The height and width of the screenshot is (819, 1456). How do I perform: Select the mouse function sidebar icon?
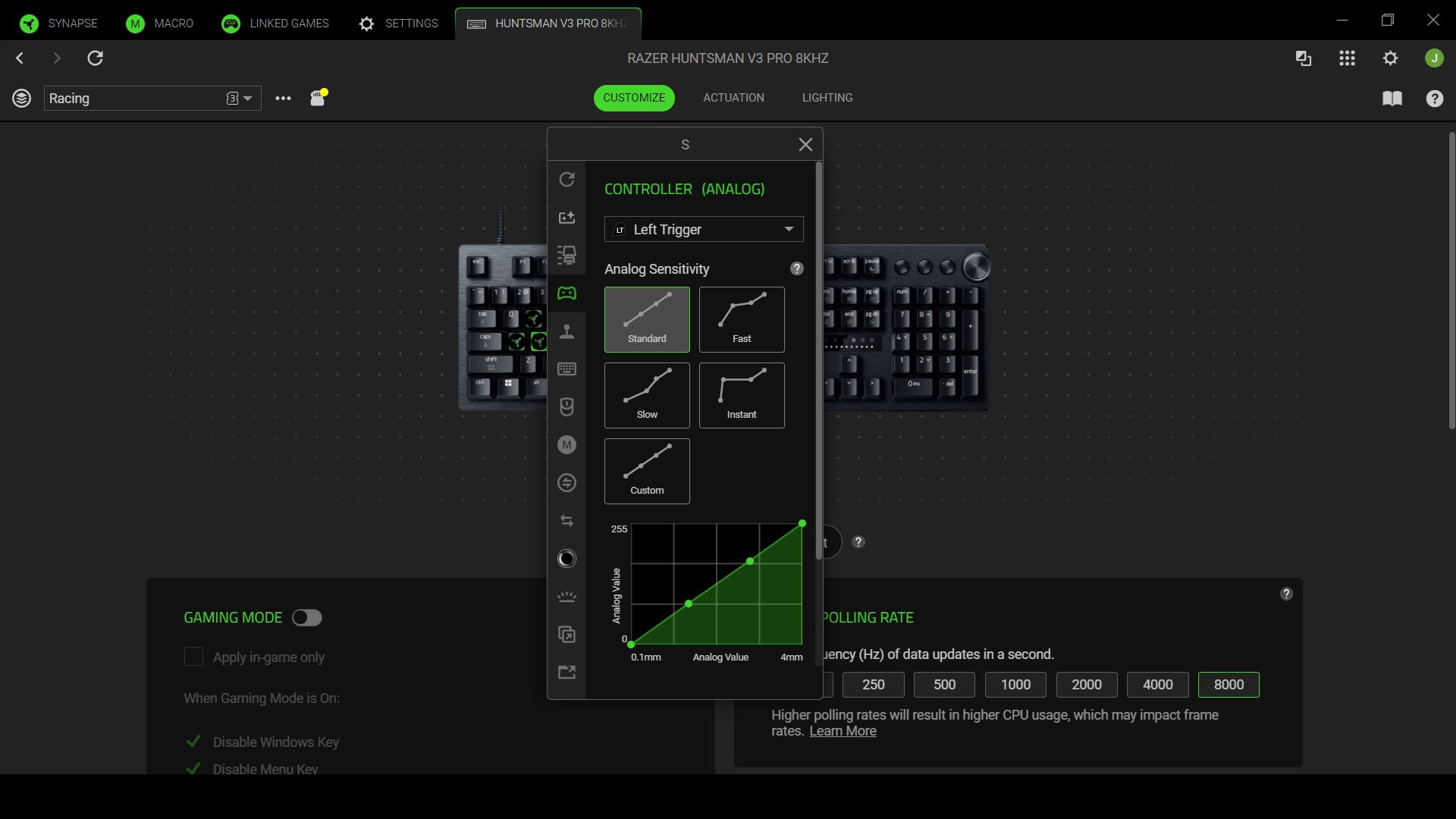click(567, 407)
